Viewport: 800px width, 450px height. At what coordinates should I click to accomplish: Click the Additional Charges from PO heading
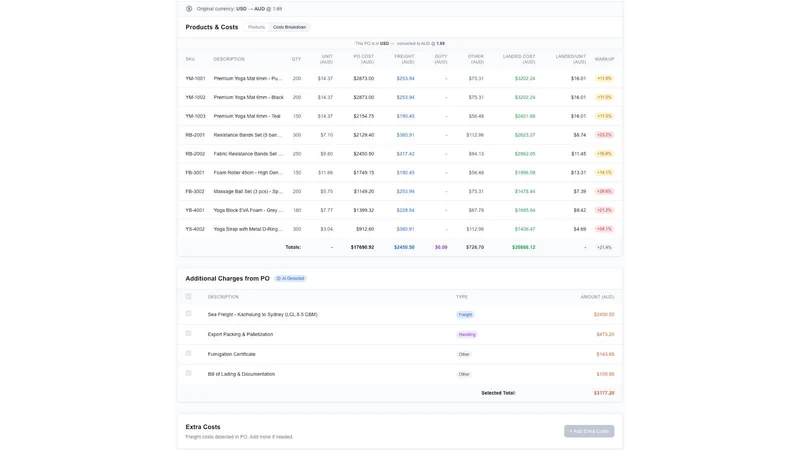click(228, 279)
